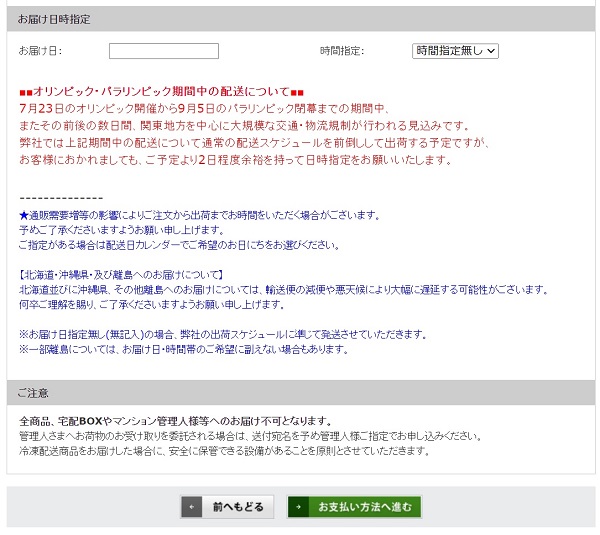Viewport: 600px width, 535px height.
Task: Click the お届け日 date input field
Action: tap(163, 50)
